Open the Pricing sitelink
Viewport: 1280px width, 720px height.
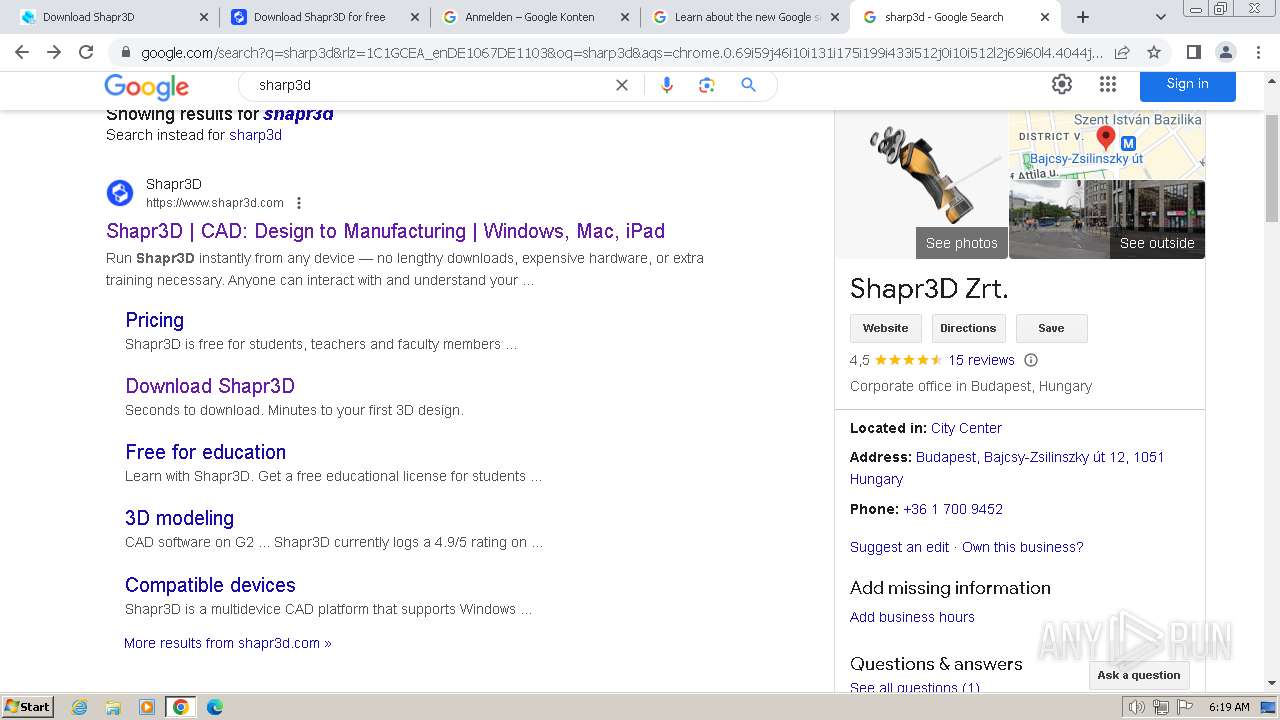(x=154, y=320)
